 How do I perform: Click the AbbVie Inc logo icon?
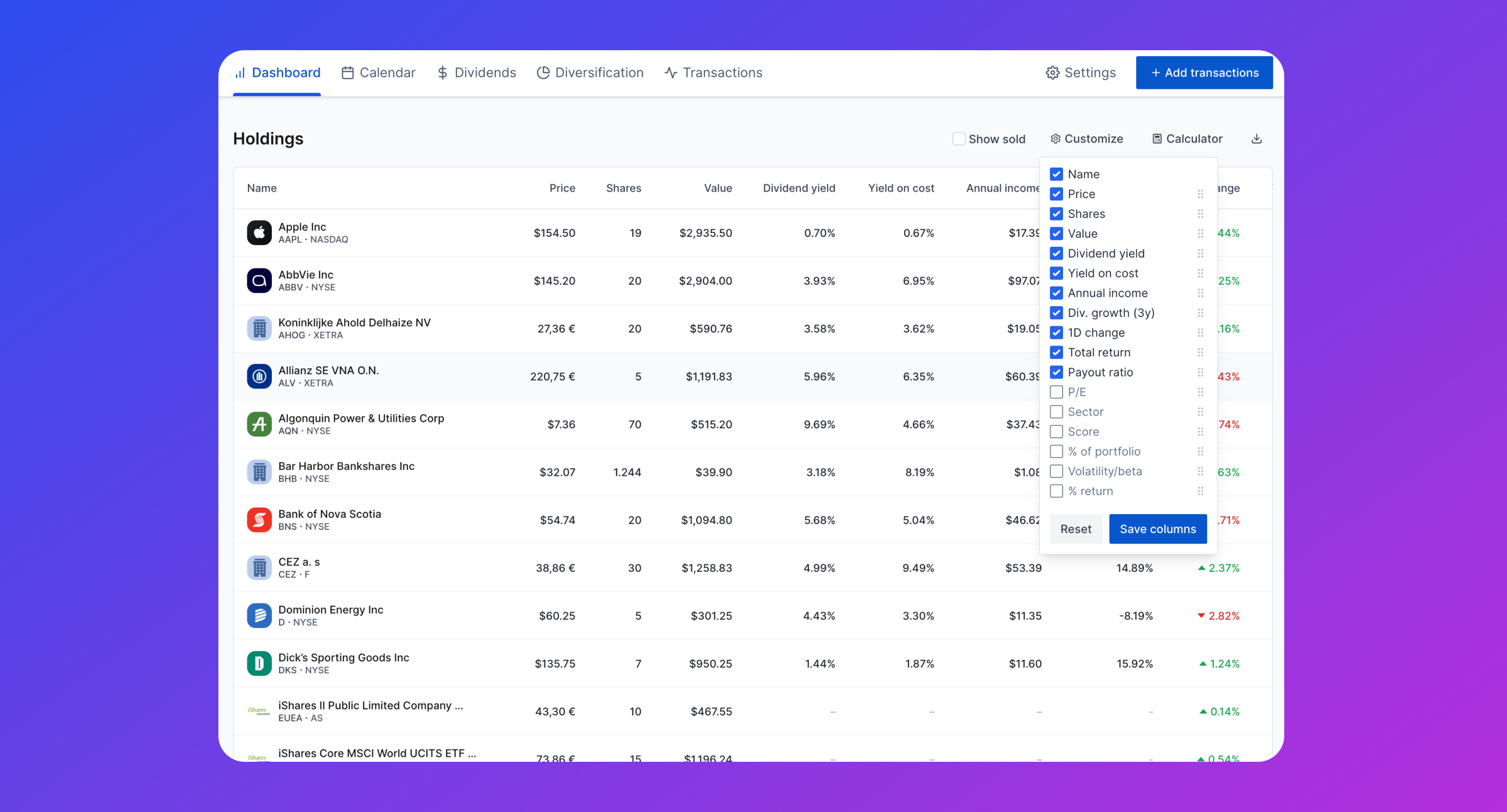(259, 280)
